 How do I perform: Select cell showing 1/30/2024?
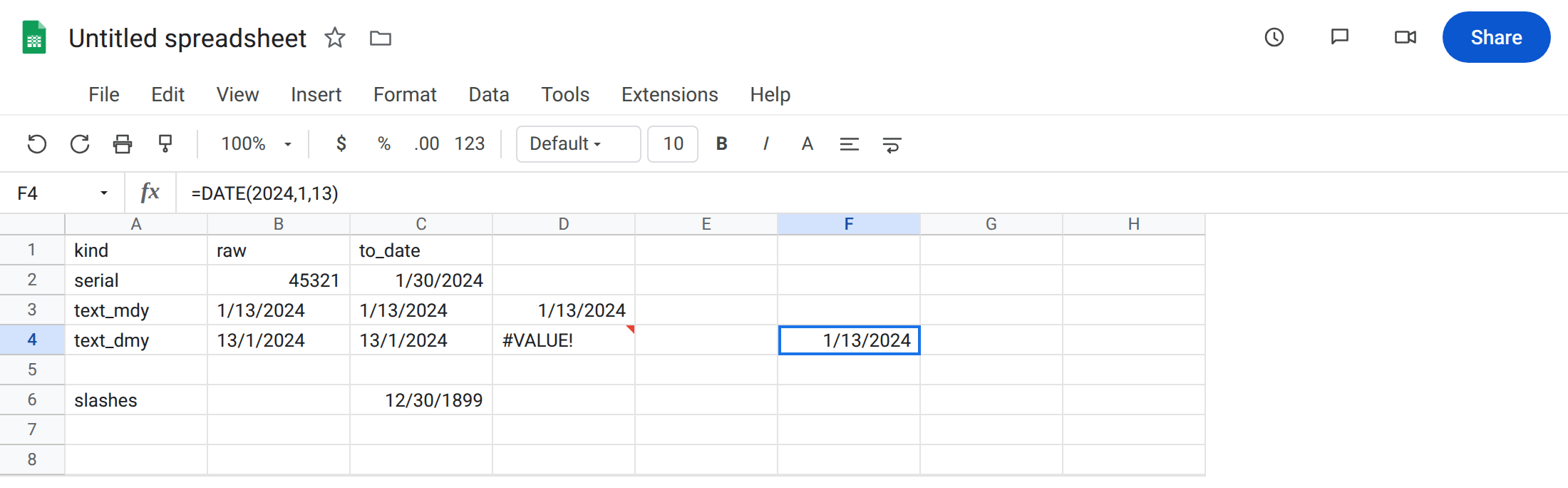coord(421,280)
